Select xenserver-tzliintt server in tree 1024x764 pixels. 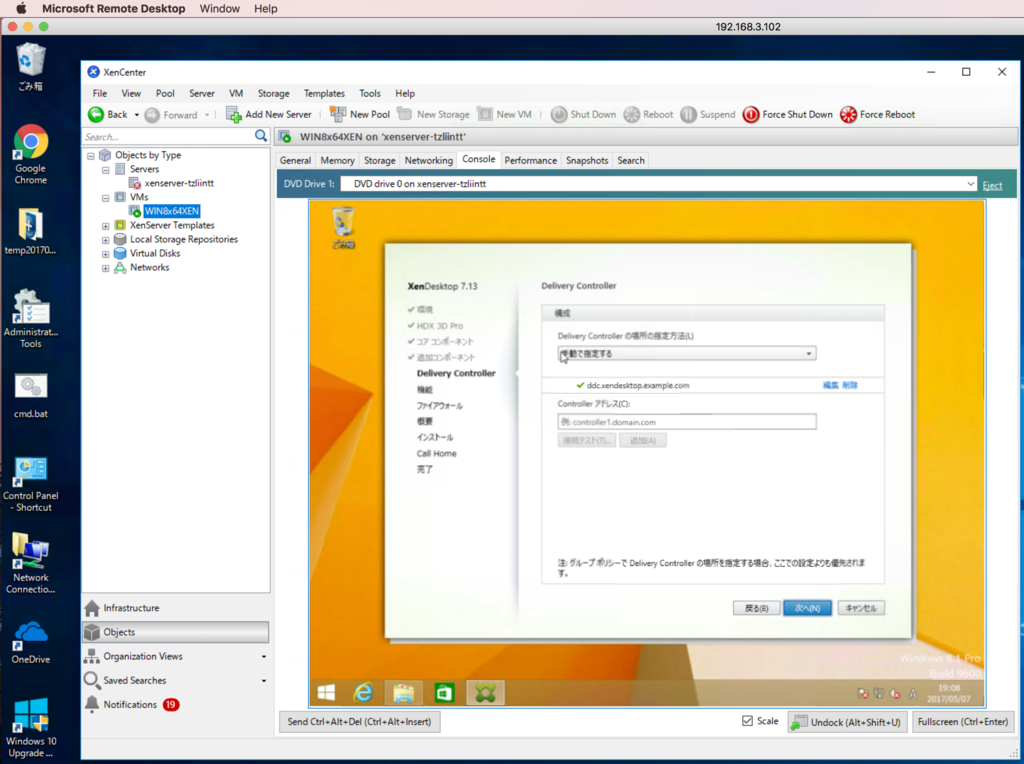pos(179,183)
